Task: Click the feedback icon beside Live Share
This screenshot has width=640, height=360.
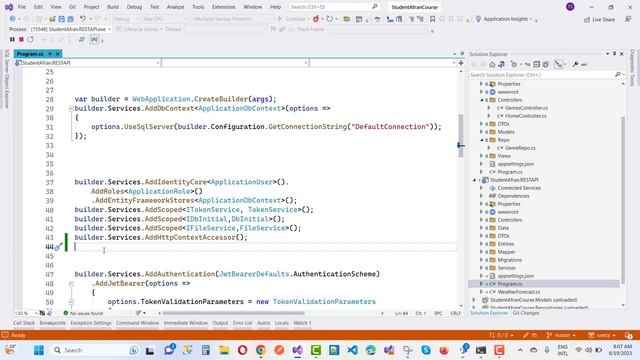Action: tap(628, 19)
